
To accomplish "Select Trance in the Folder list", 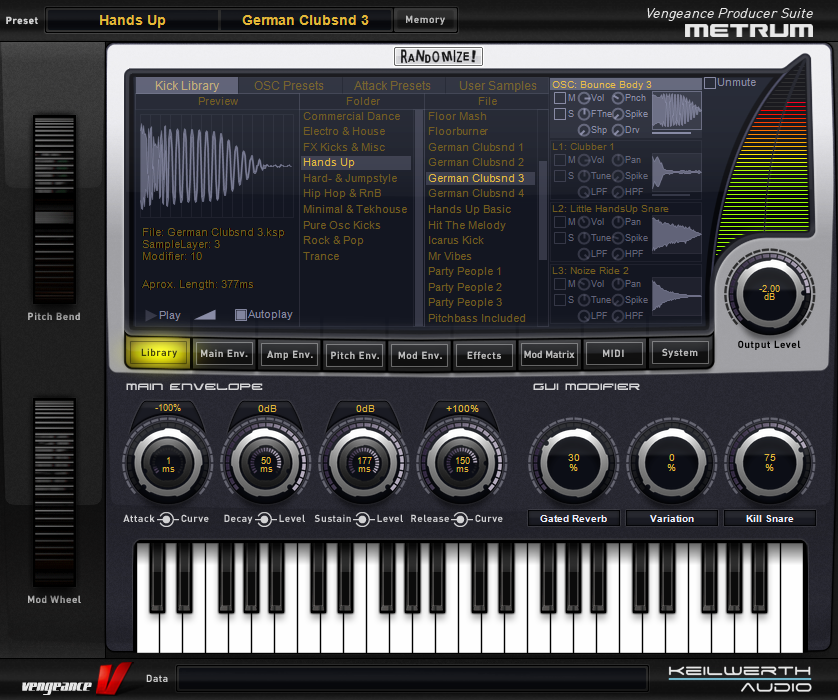I will tap(321, 256).
